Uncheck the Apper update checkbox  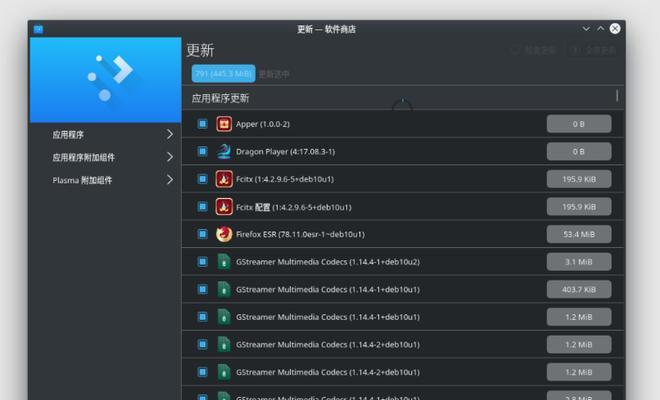tap(202, 124)
